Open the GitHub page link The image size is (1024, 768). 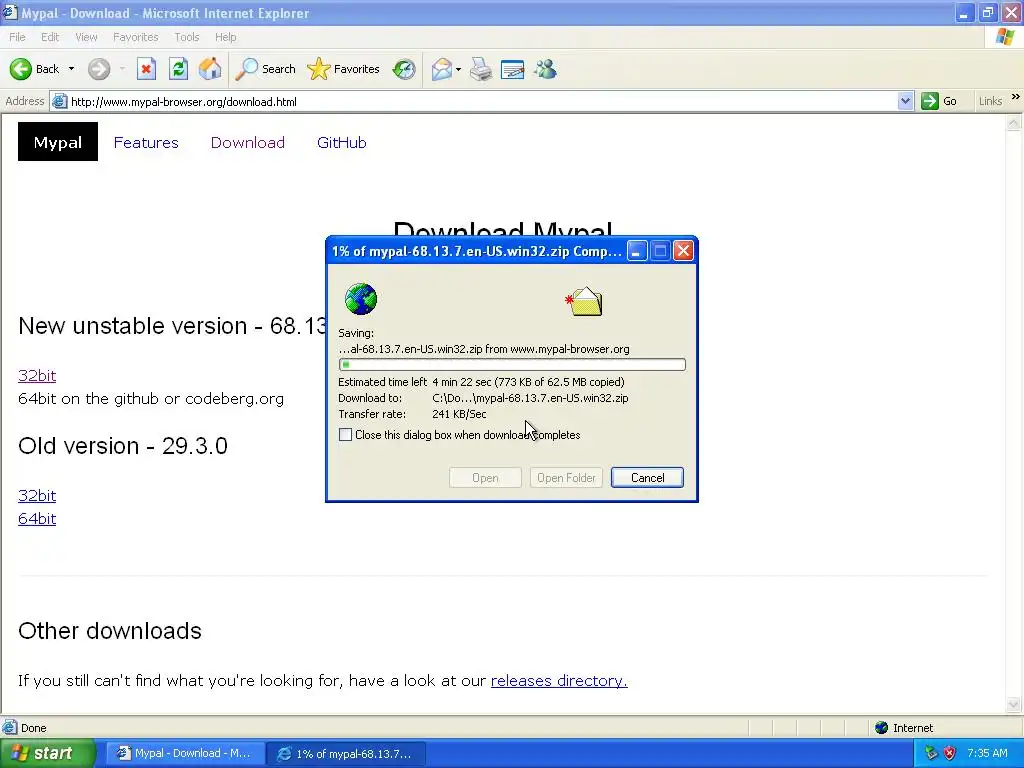point(342,142)
